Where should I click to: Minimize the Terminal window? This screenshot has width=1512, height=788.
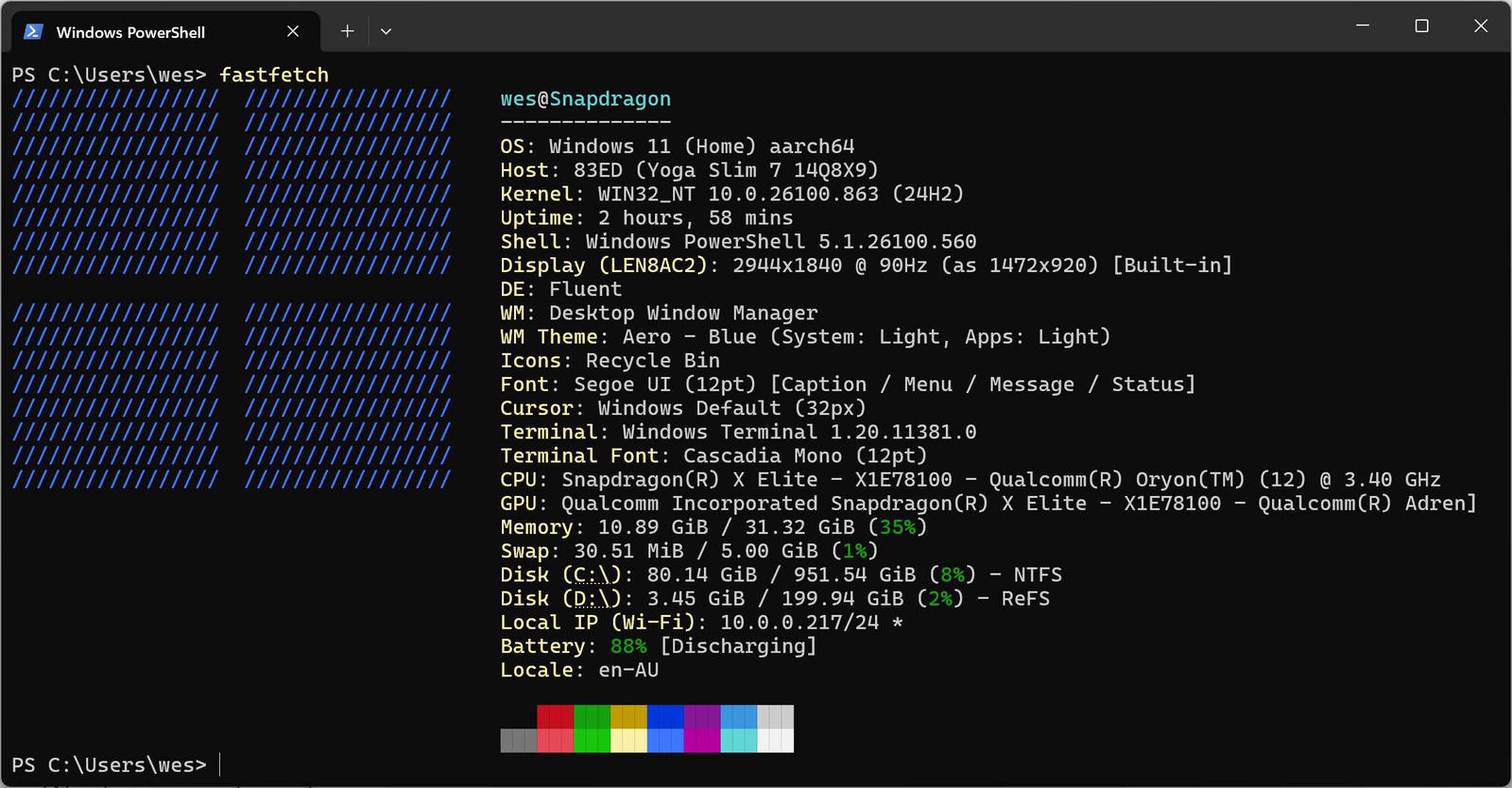pyautogui.click(x=1363, y=26)
